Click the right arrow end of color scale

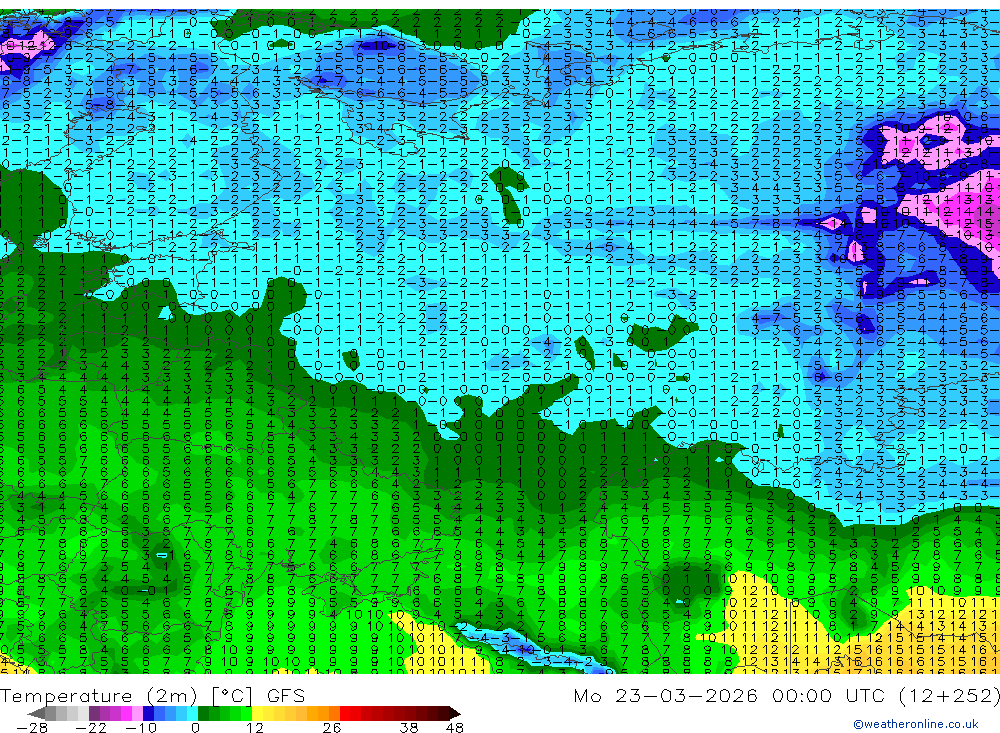tap(455, 713)
